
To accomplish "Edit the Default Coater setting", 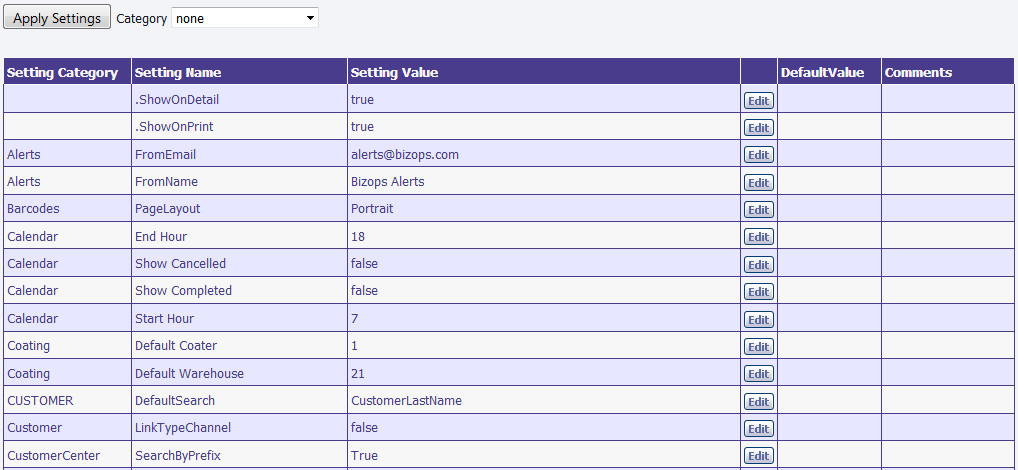I will pyautogui.click(x=758, y=347).
